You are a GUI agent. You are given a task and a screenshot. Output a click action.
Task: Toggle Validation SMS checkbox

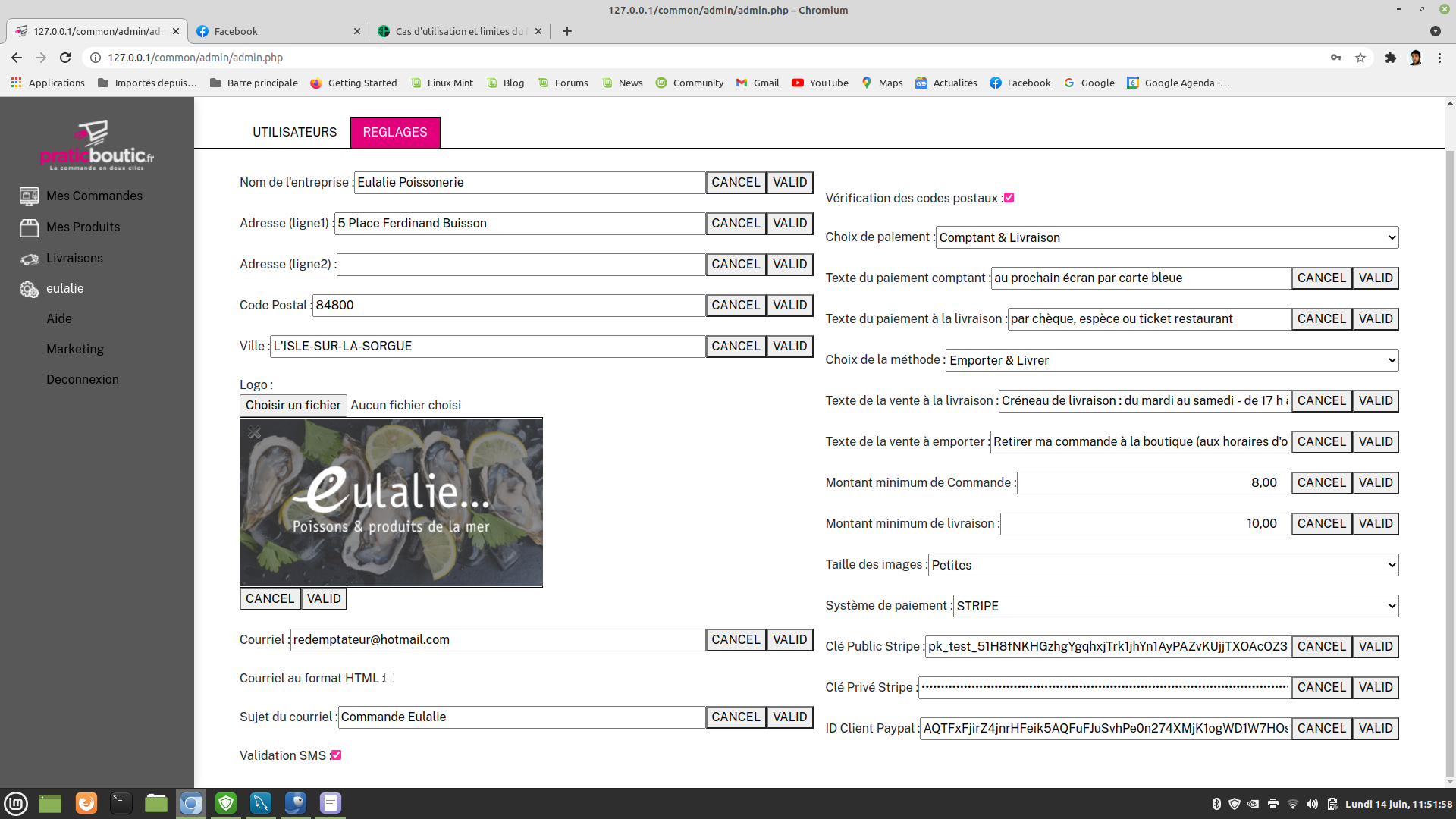click(336, 755)
